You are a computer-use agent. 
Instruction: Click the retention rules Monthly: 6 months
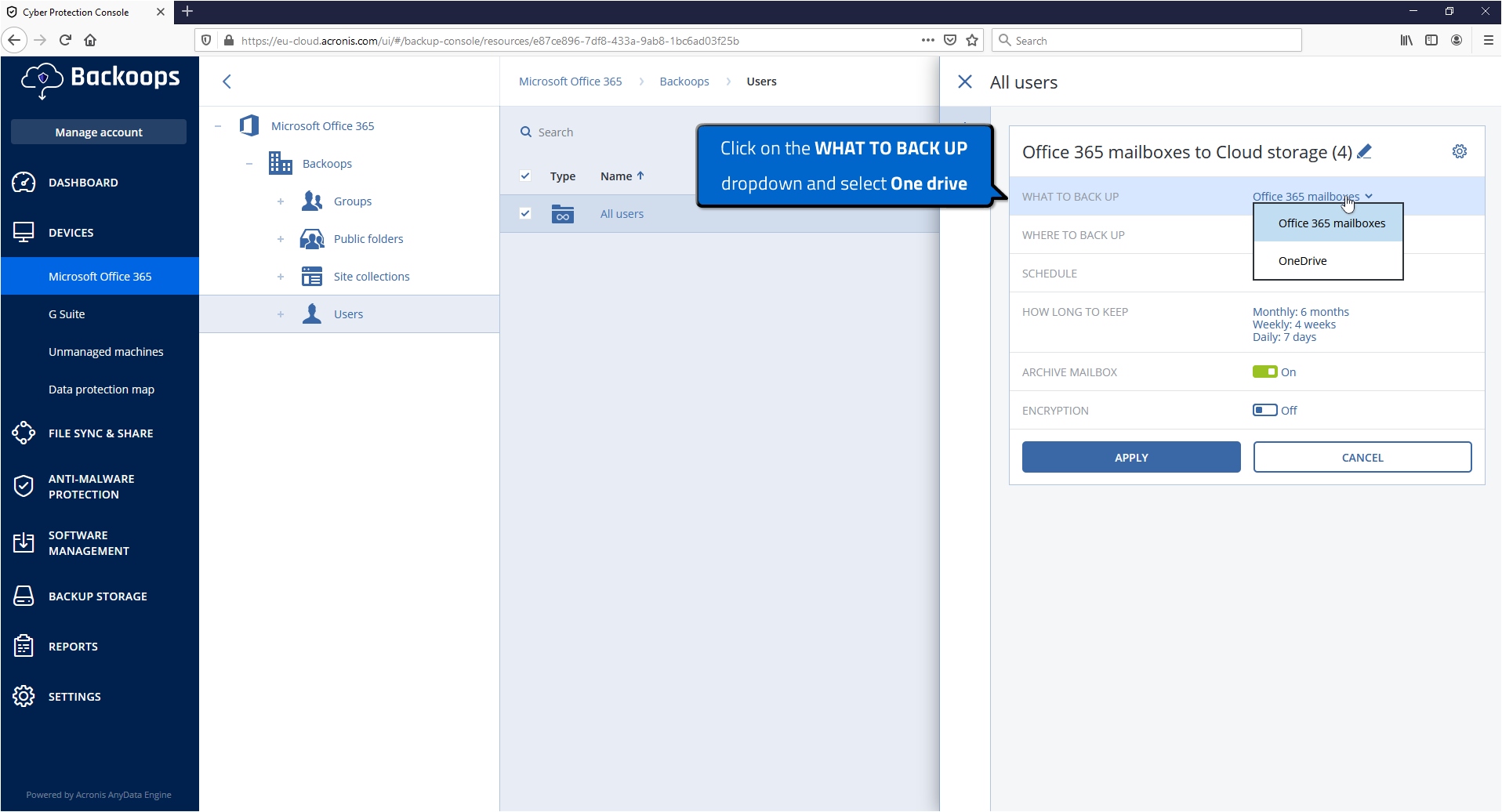1301,312
